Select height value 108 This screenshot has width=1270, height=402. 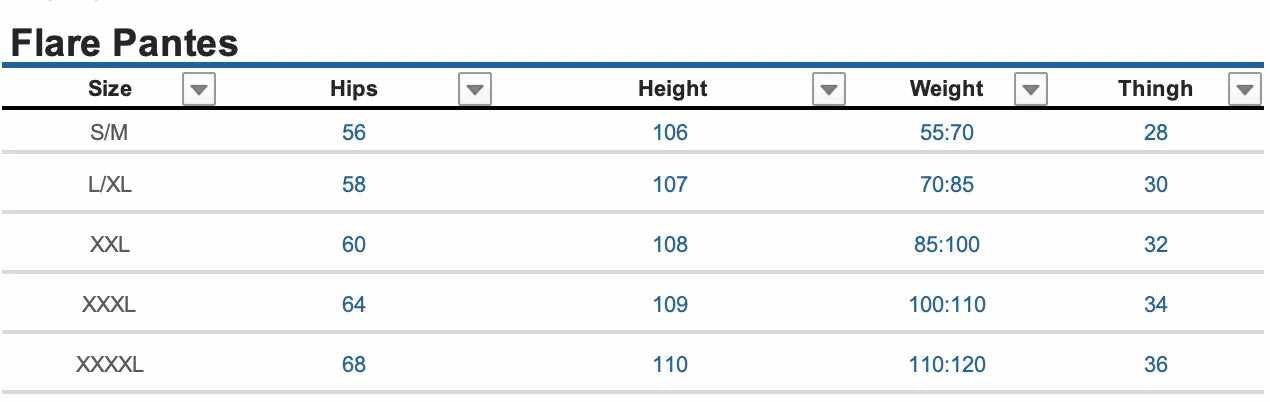click(670, 244)
